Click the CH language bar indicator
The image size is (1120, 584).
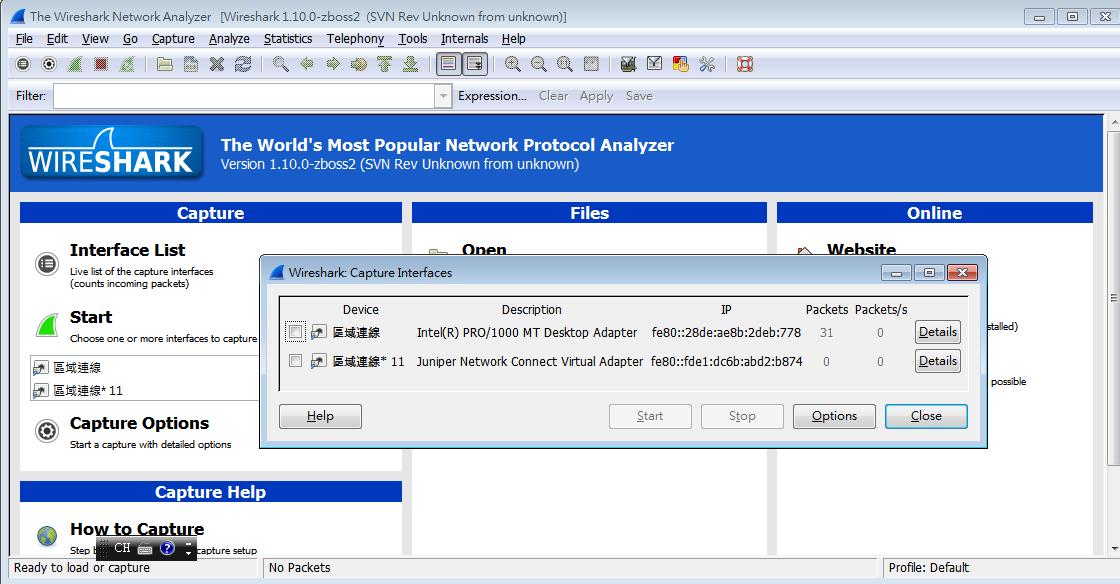coord(122,548)
